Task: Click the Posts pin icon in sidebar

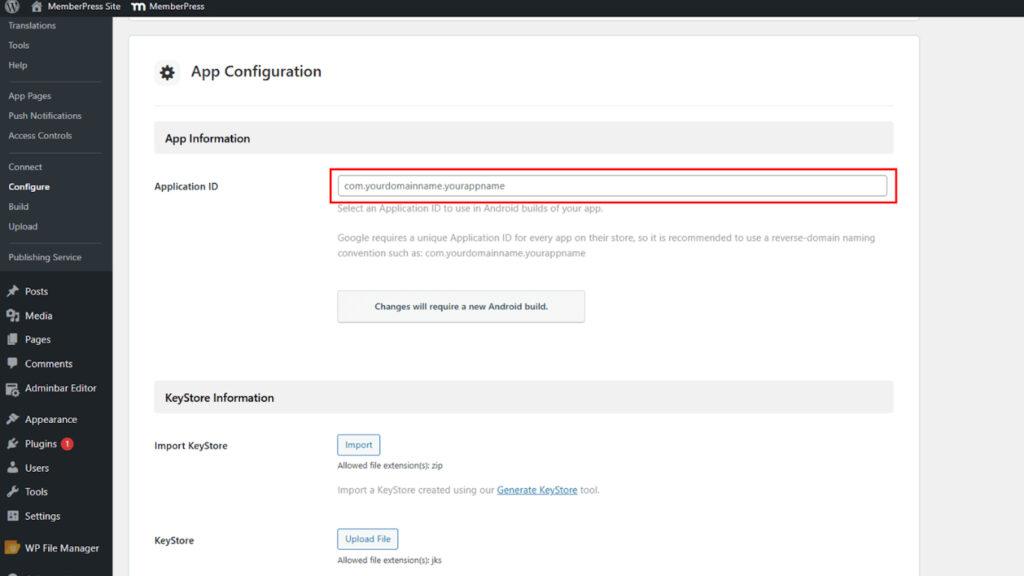Action: (x=13, y=292)
